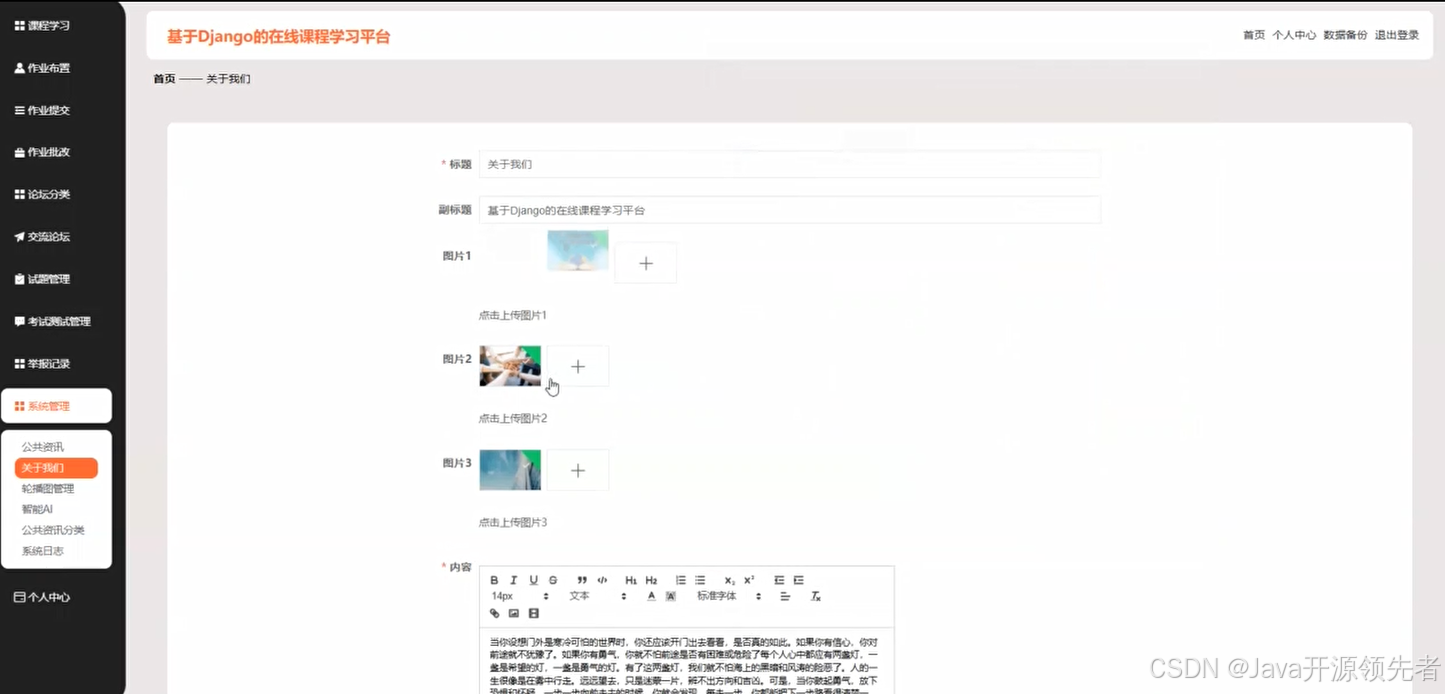Open the font color swatch in the editor

pos(651,597)
